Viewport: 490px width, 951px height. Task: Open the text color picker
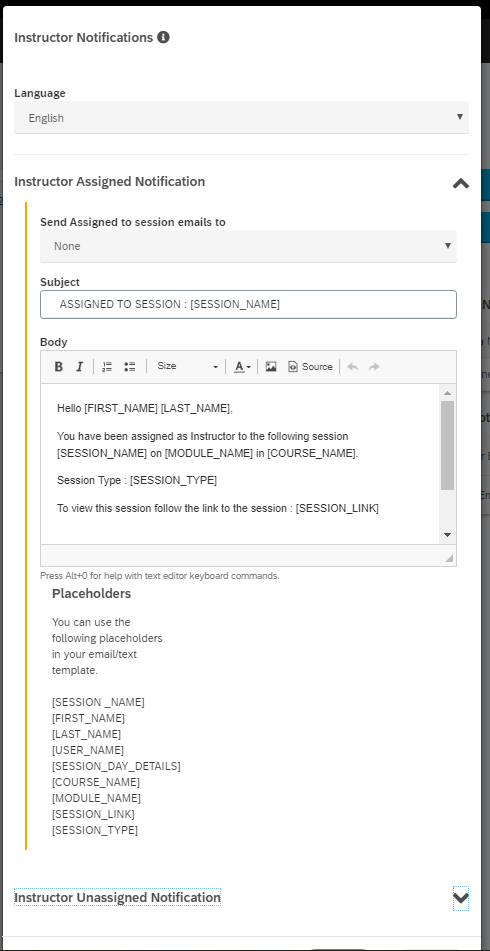coord(242,366)
